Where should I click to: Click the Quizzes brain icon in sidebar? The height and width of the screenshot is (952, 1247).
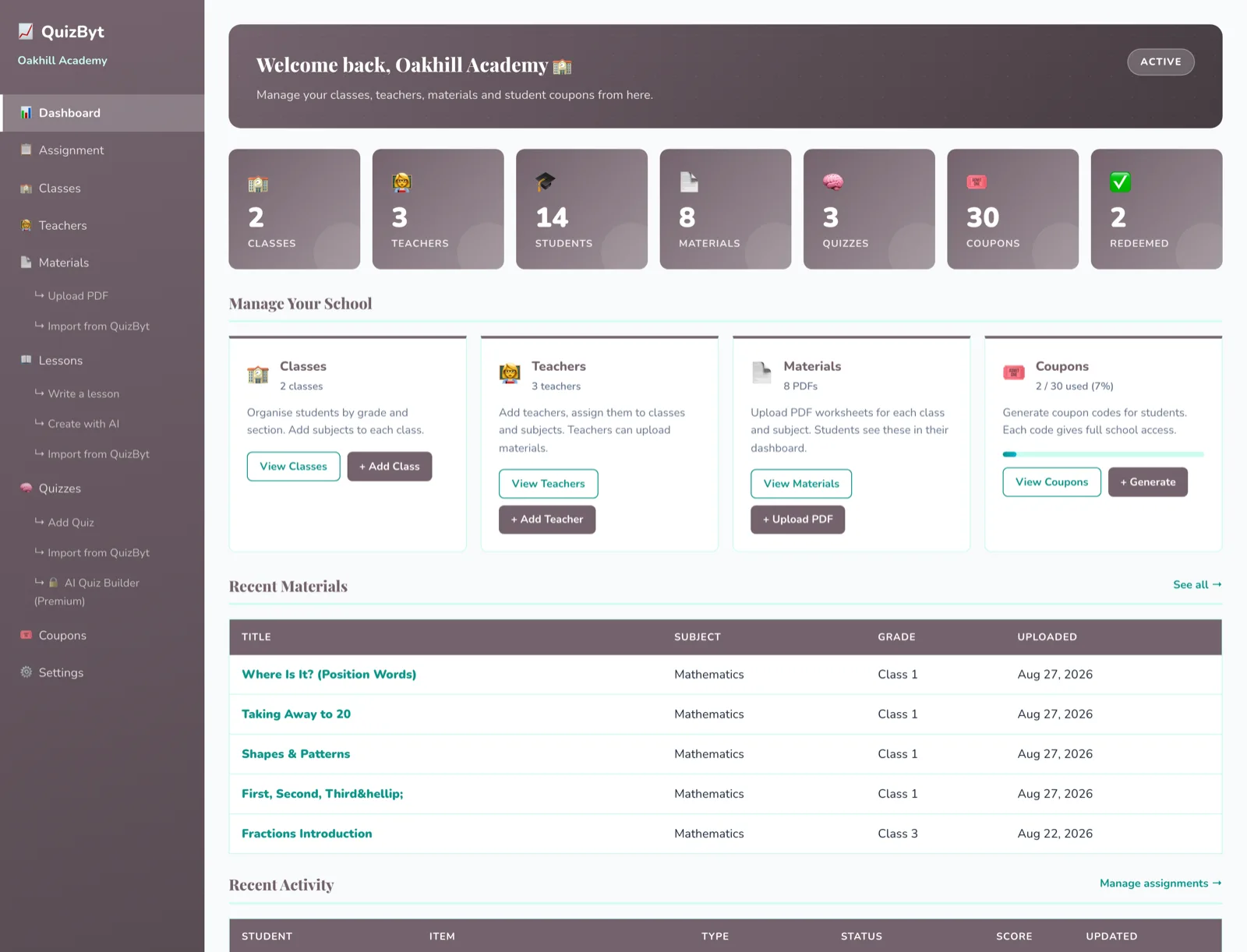[26, 488]
